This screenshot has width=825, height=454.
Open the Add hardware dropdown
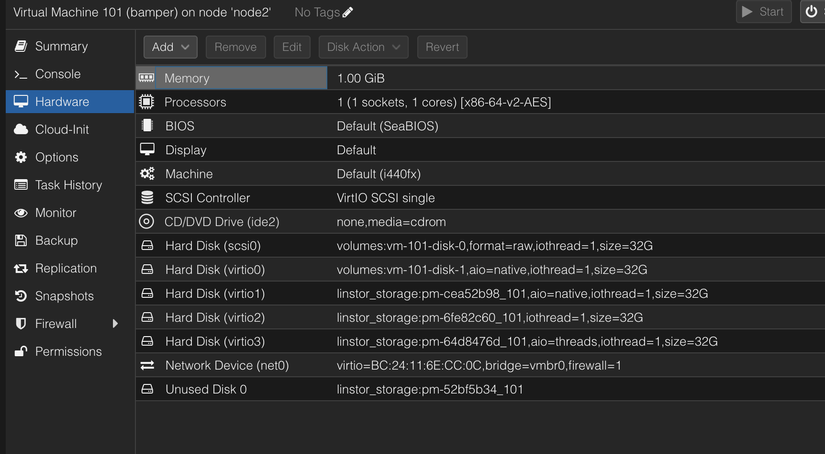[x=170, y=47]
